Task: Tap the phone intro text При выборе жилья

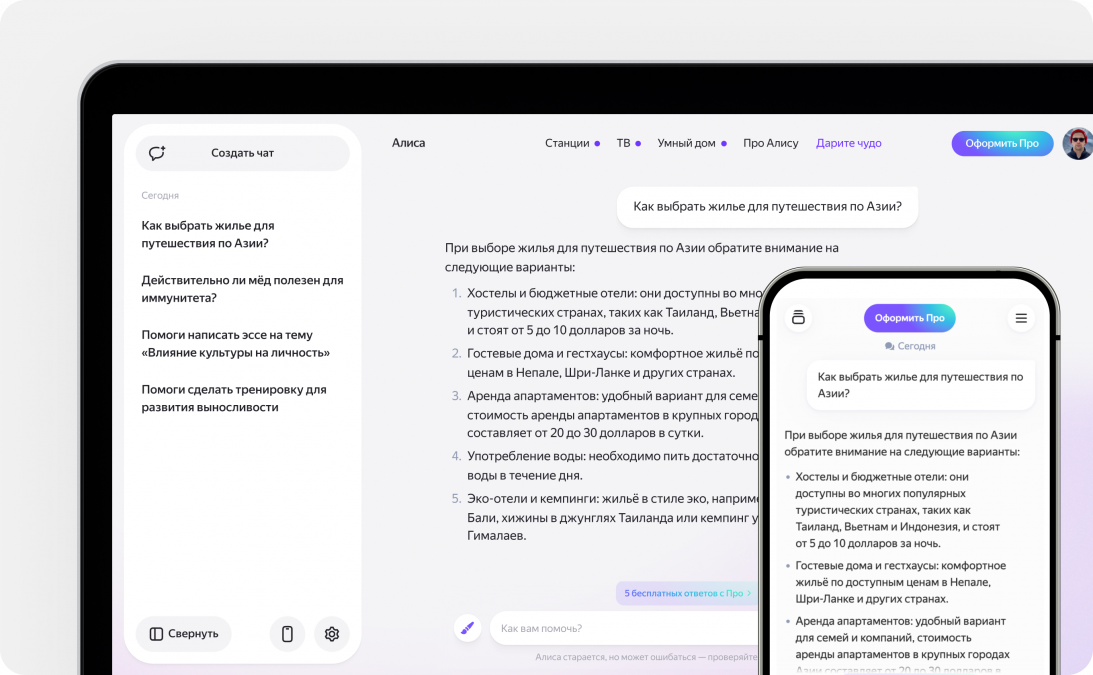Action: (902, 443)
